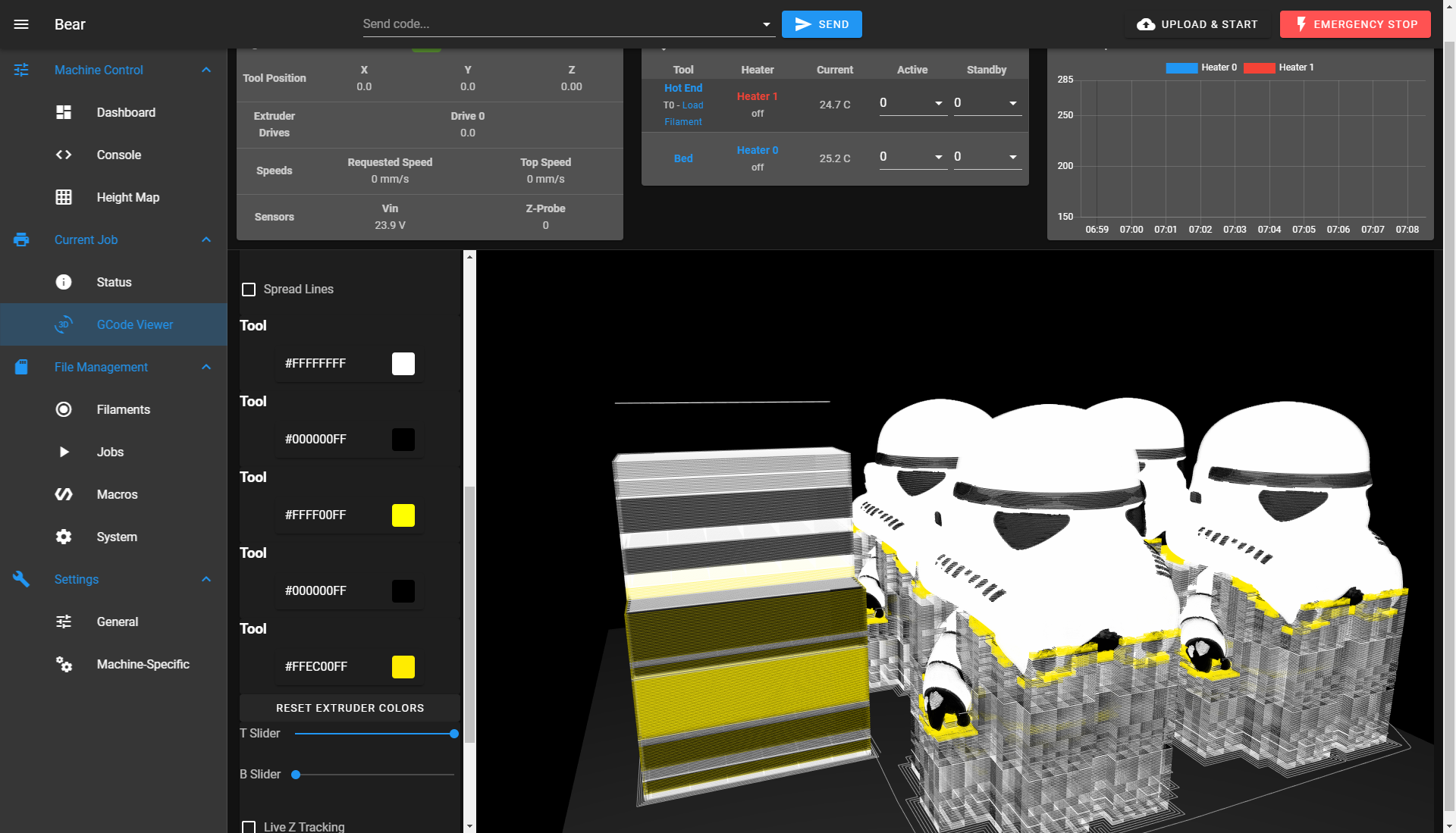1456x833 pixels.
Task: Click the Bed link
Action: (x=683, y=158)
